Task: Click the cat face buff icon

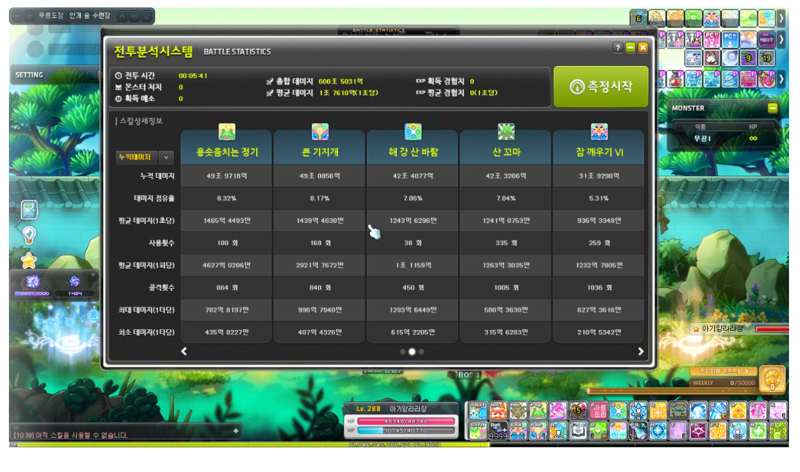Action: 712,58
